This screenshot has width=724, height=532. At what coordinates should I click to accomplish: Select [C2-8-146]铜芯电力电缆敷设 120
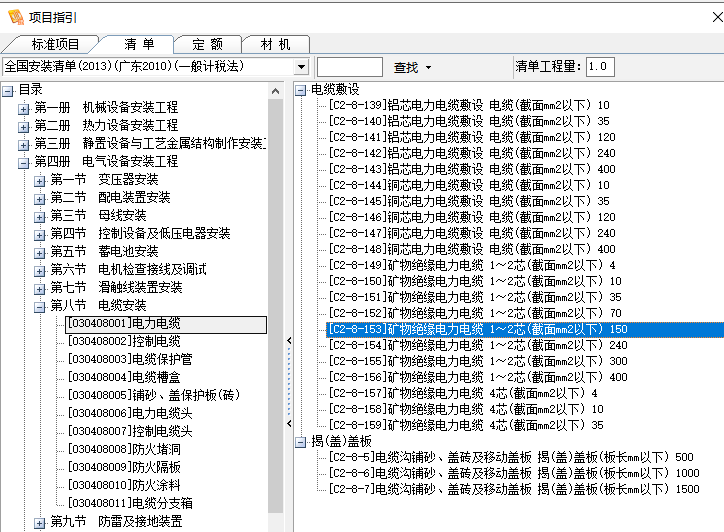[x=472, y=218]
